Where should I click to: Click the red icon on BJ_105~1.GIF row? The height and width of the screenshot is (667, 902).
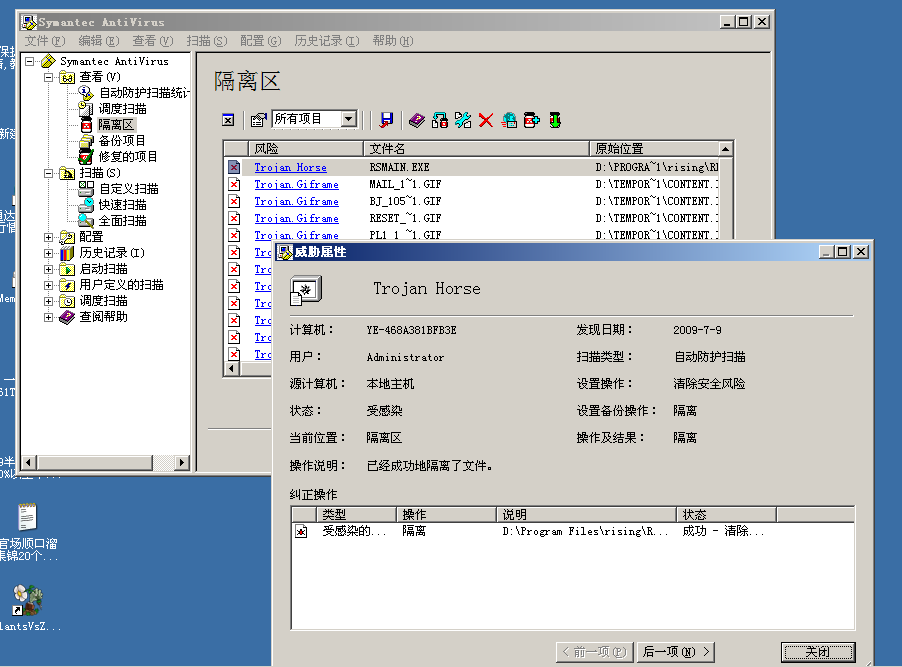click(234, 201)
